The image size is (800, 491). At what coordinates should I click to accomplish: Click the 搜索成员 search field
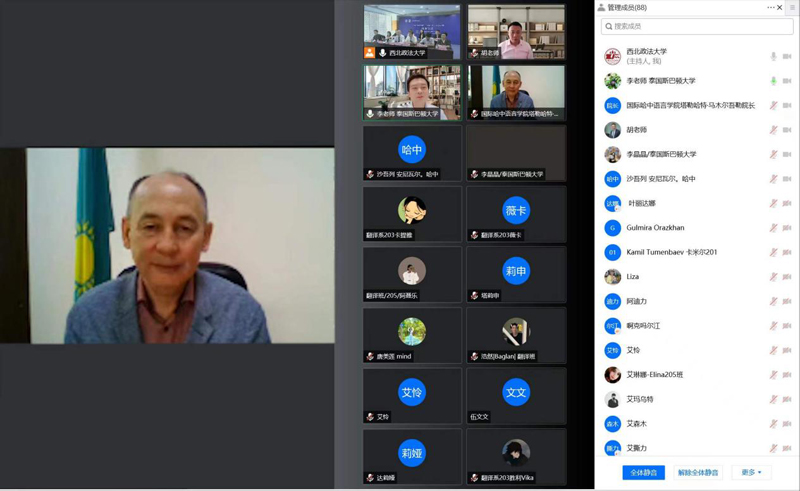coord(696,26)
